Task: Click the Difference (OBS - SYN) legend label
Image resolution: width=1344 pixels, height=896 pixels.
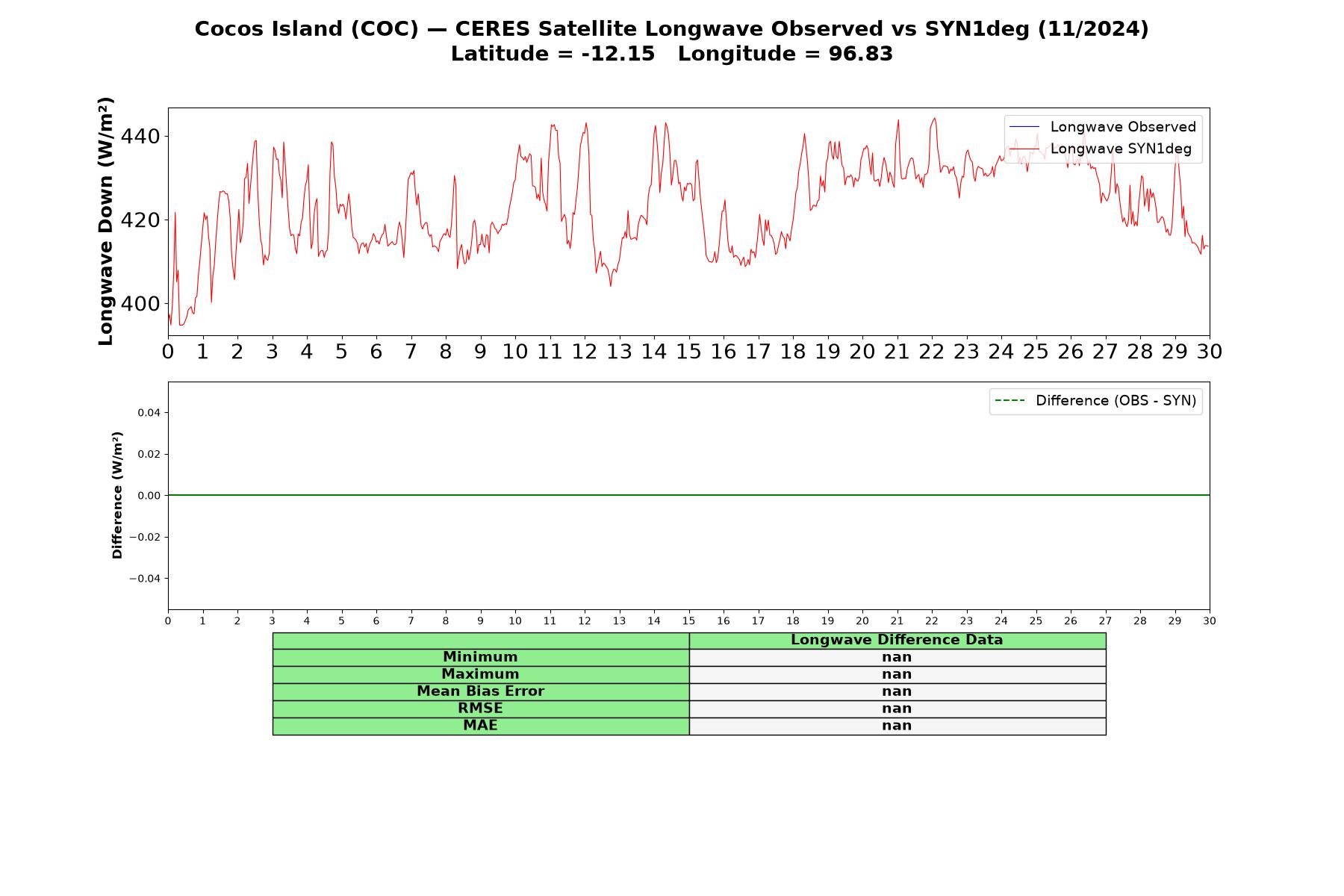Action: click(1116, 401)
